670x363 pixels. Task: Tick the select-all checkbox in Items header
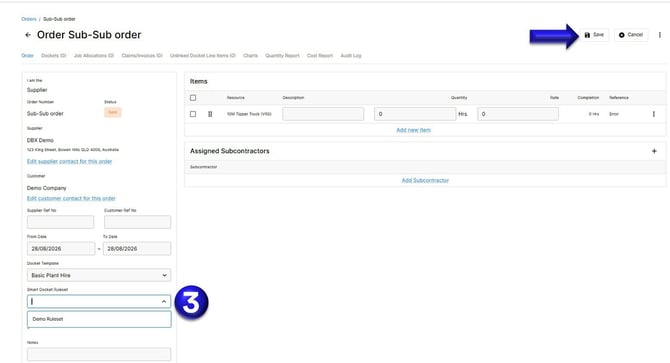pos(193,98)
